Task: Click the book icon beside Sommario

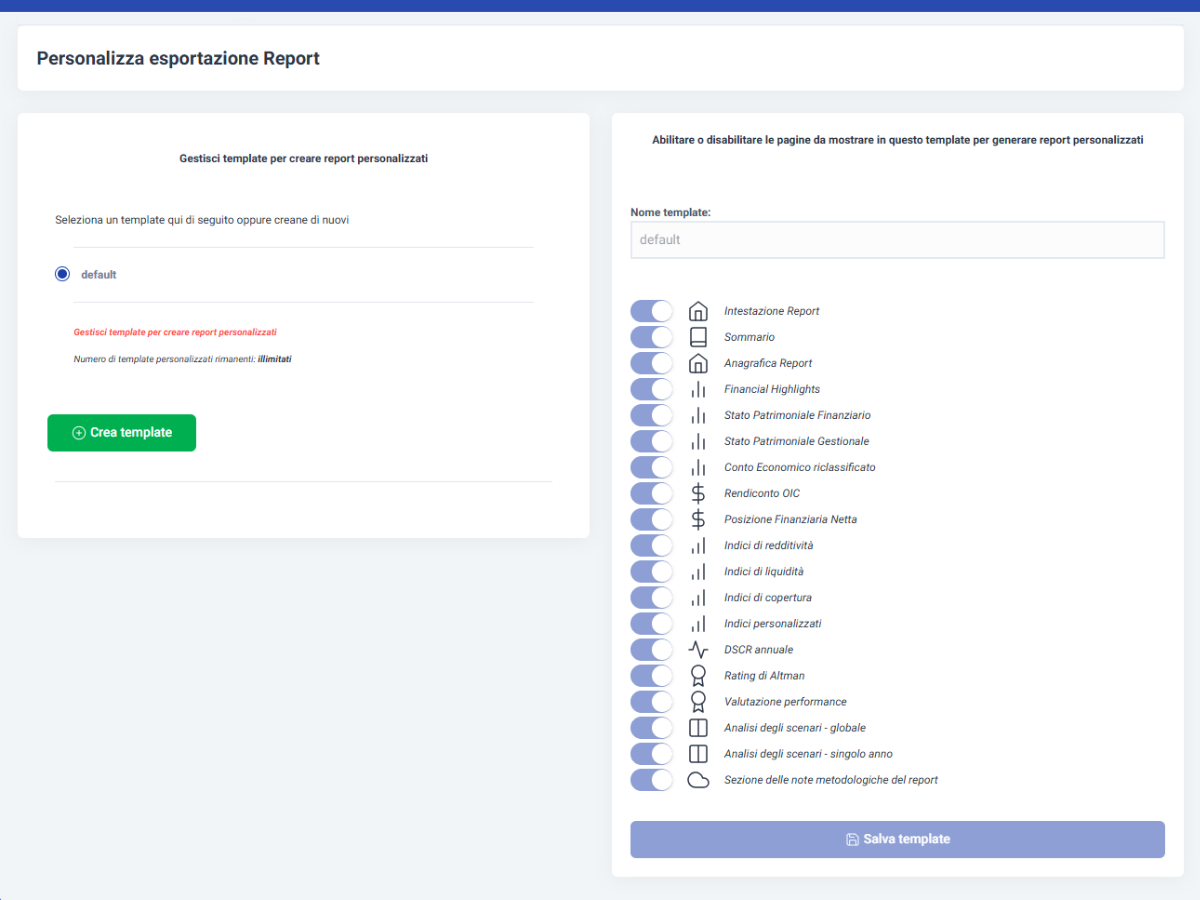Action: pyautogui.click(x=698, y=337)
